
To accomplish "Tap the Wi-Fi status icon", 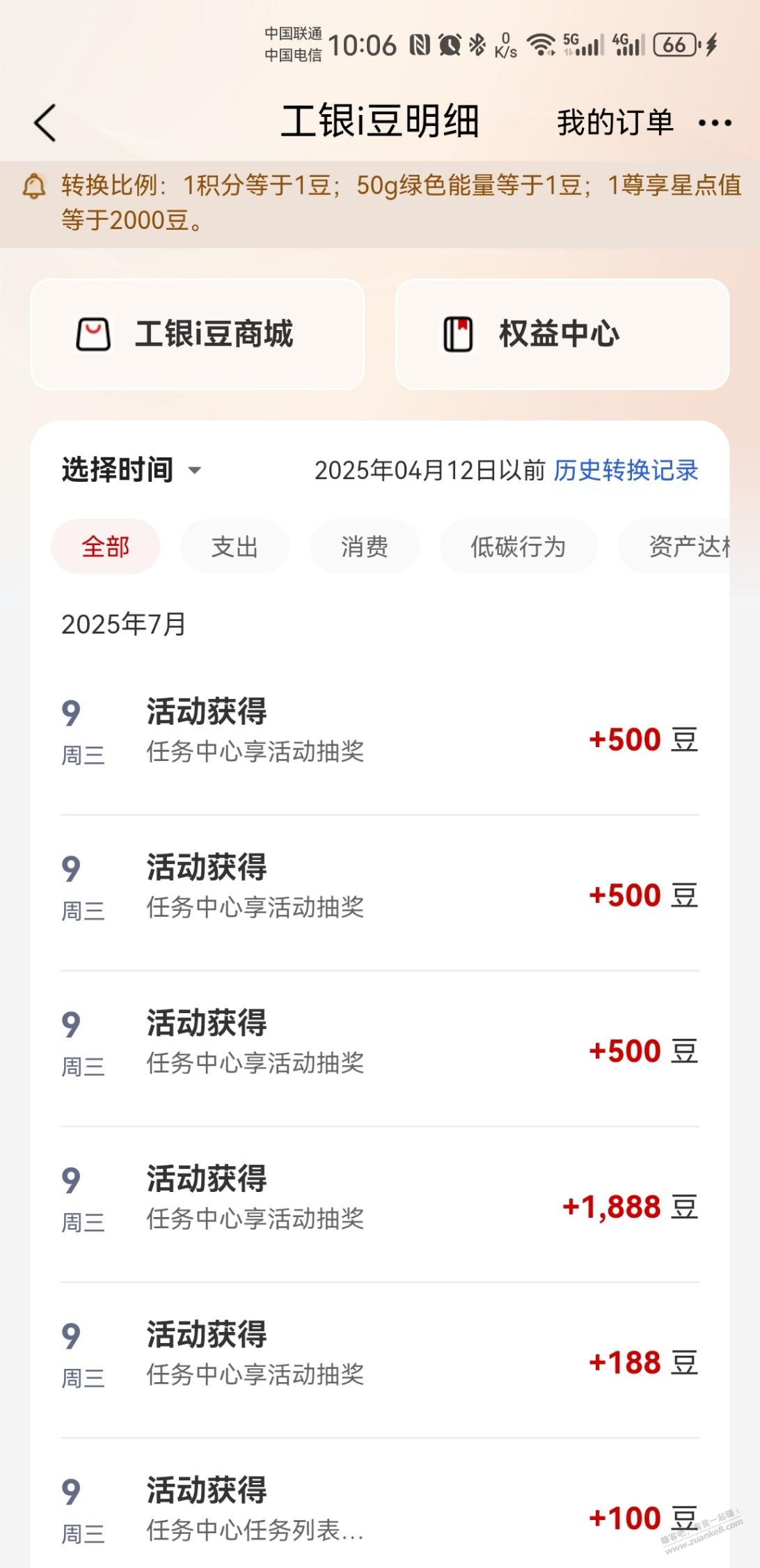I will (541, 45).
